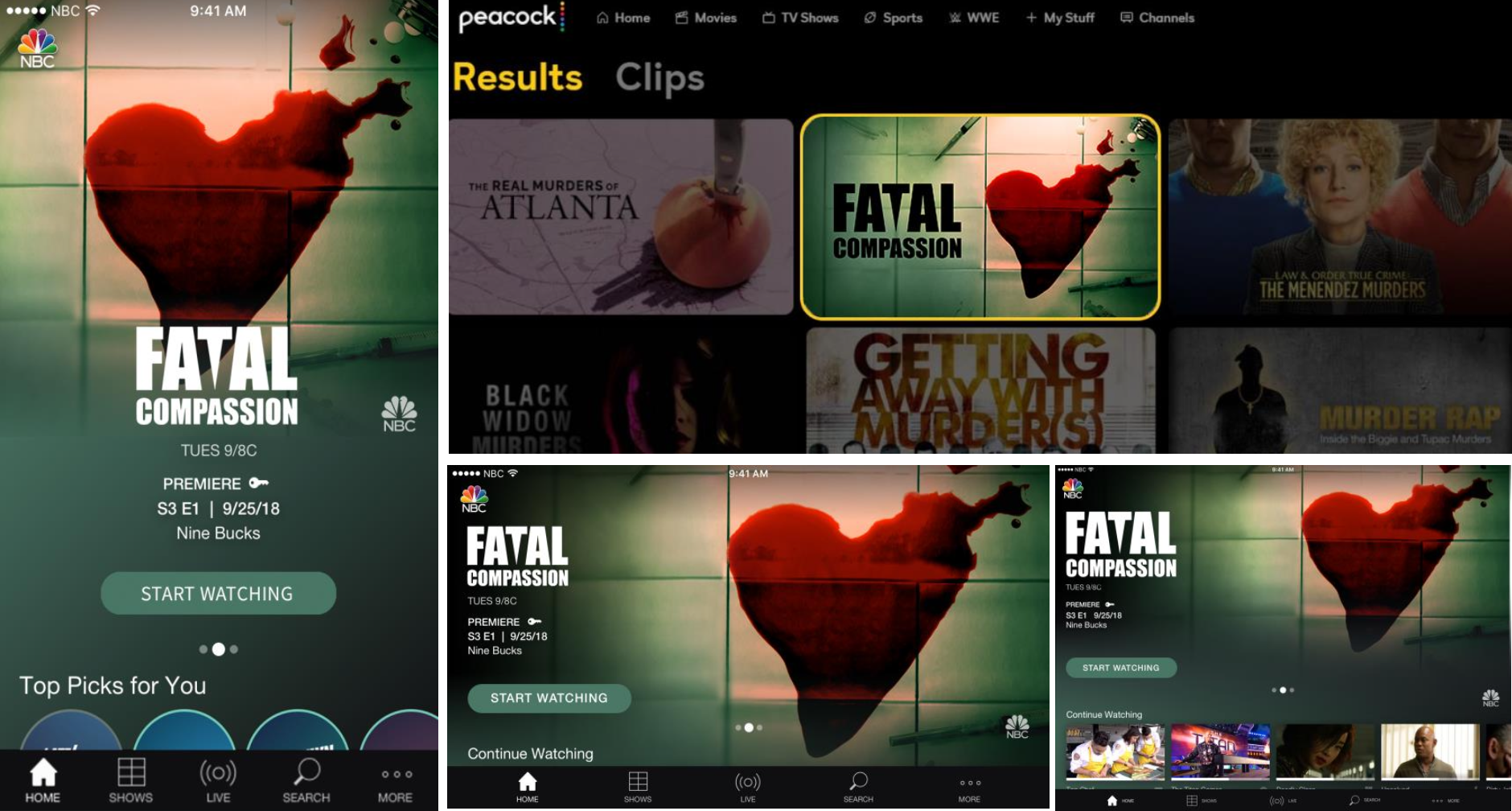Screen dimensions: 1512x811
Task: Select The Menendez Murders card
Action: pyautogui.click(x=1340, y=217)
